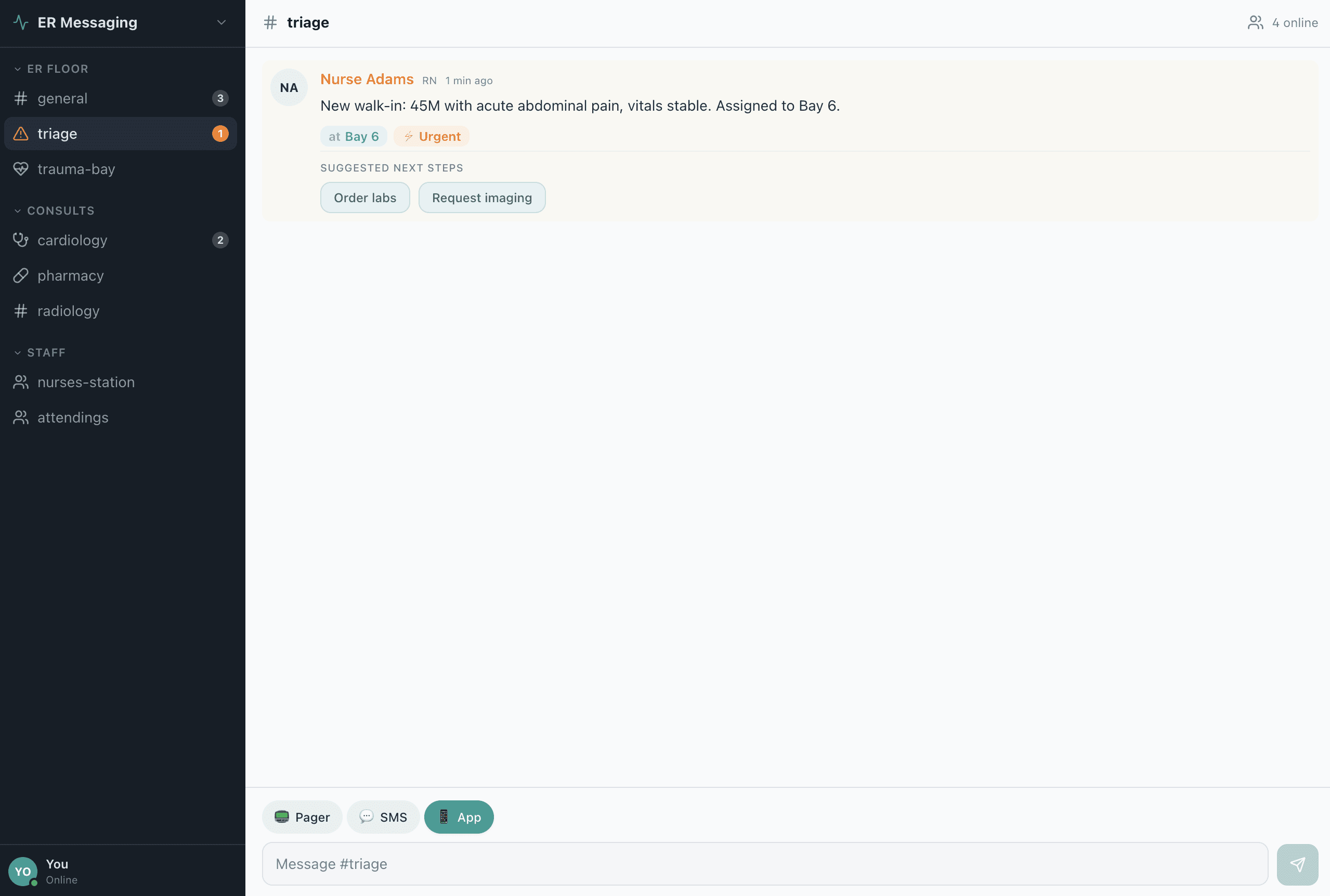Select Pager delivery mode
Viewport: 1330px width, 896px height.
click(x=302, y=816)
